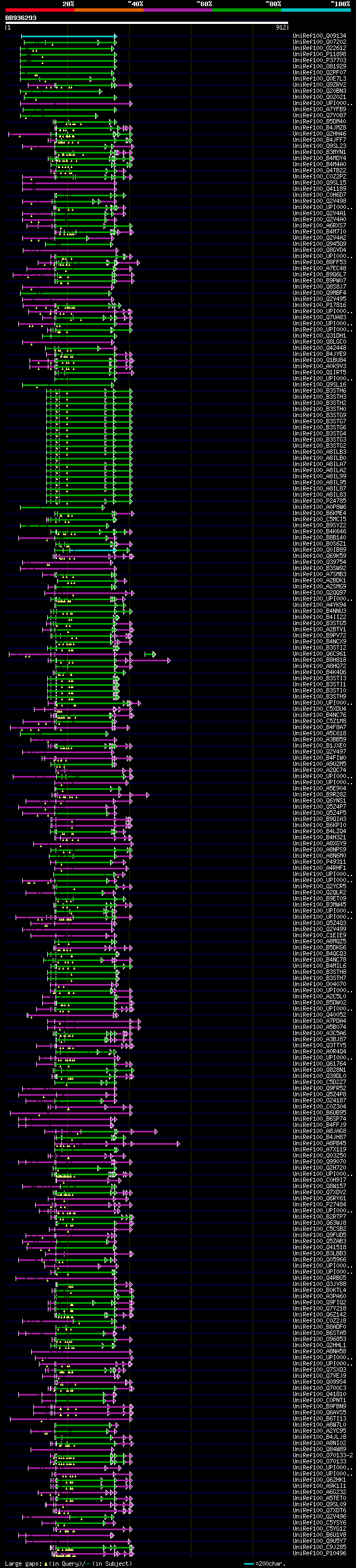Image resolution: width=356 pixels, height=1568 pixels.
Task: Open the UniRef100_O22612 entry
Action: pyautogui.click(x=319, y=48)
